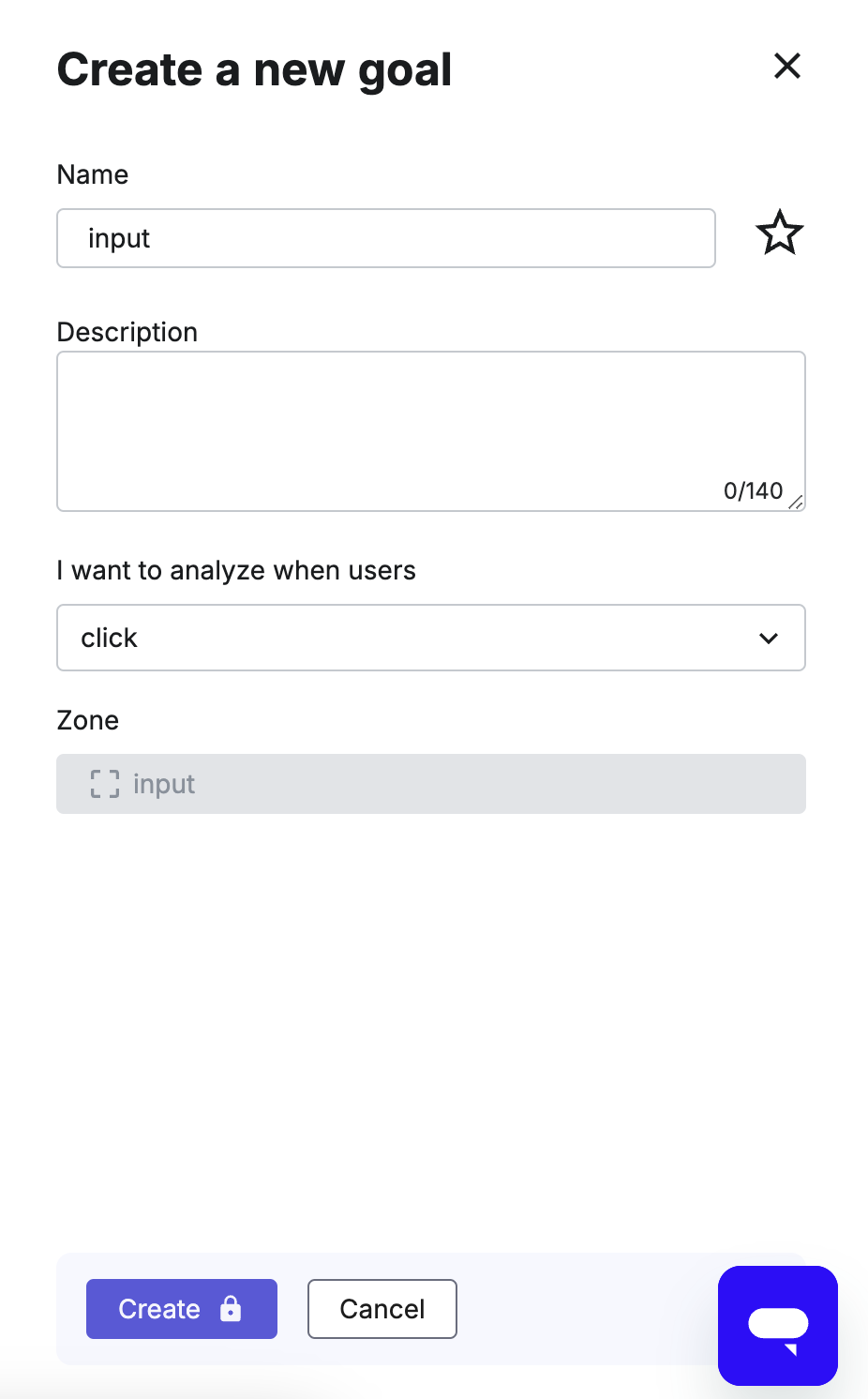This screenshot has height=1399, width=868.
Task: Focus the Name field containing "input"
Action: (386, 238)
